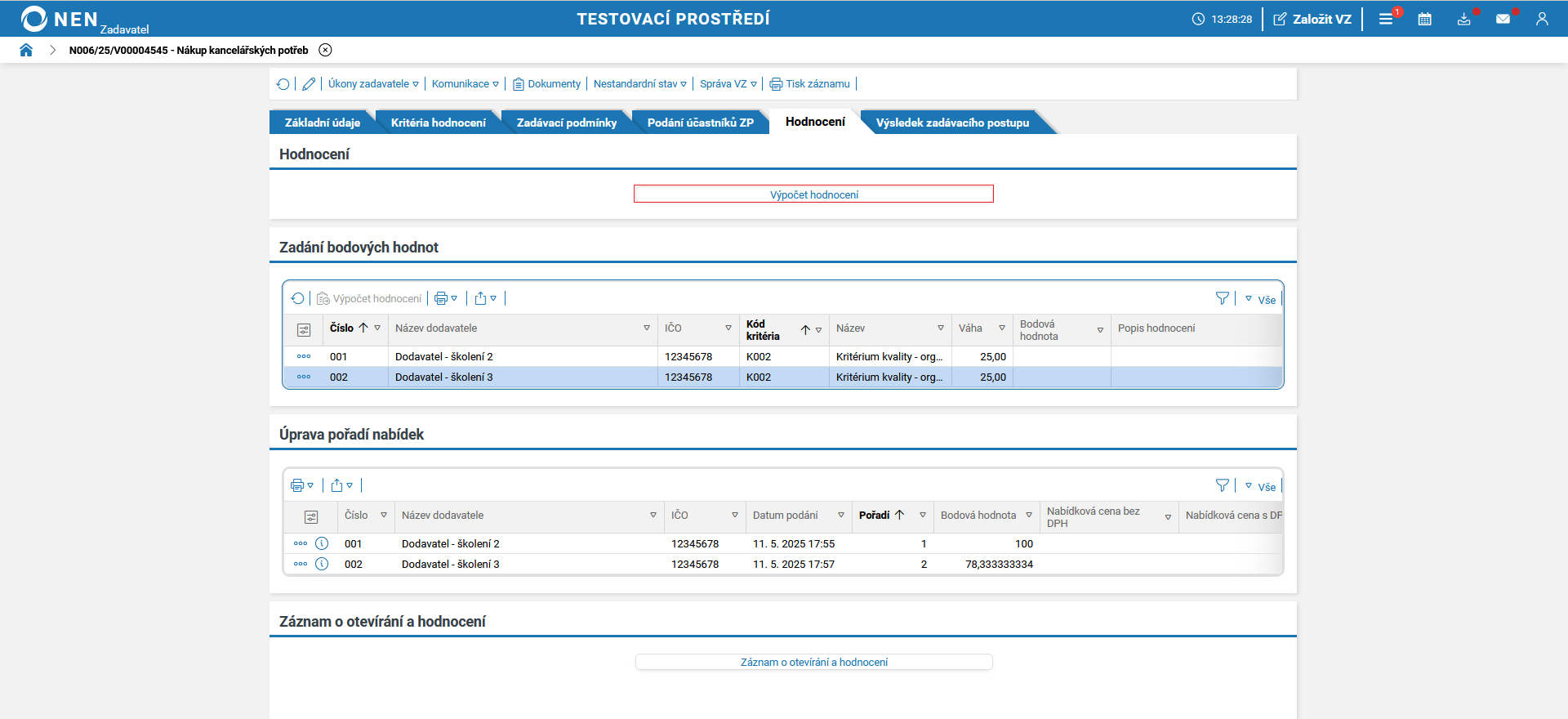Screen dimensions: 1568x719
Task: Open the mail envelope messages icon
Action: [x=1503, y=19]
